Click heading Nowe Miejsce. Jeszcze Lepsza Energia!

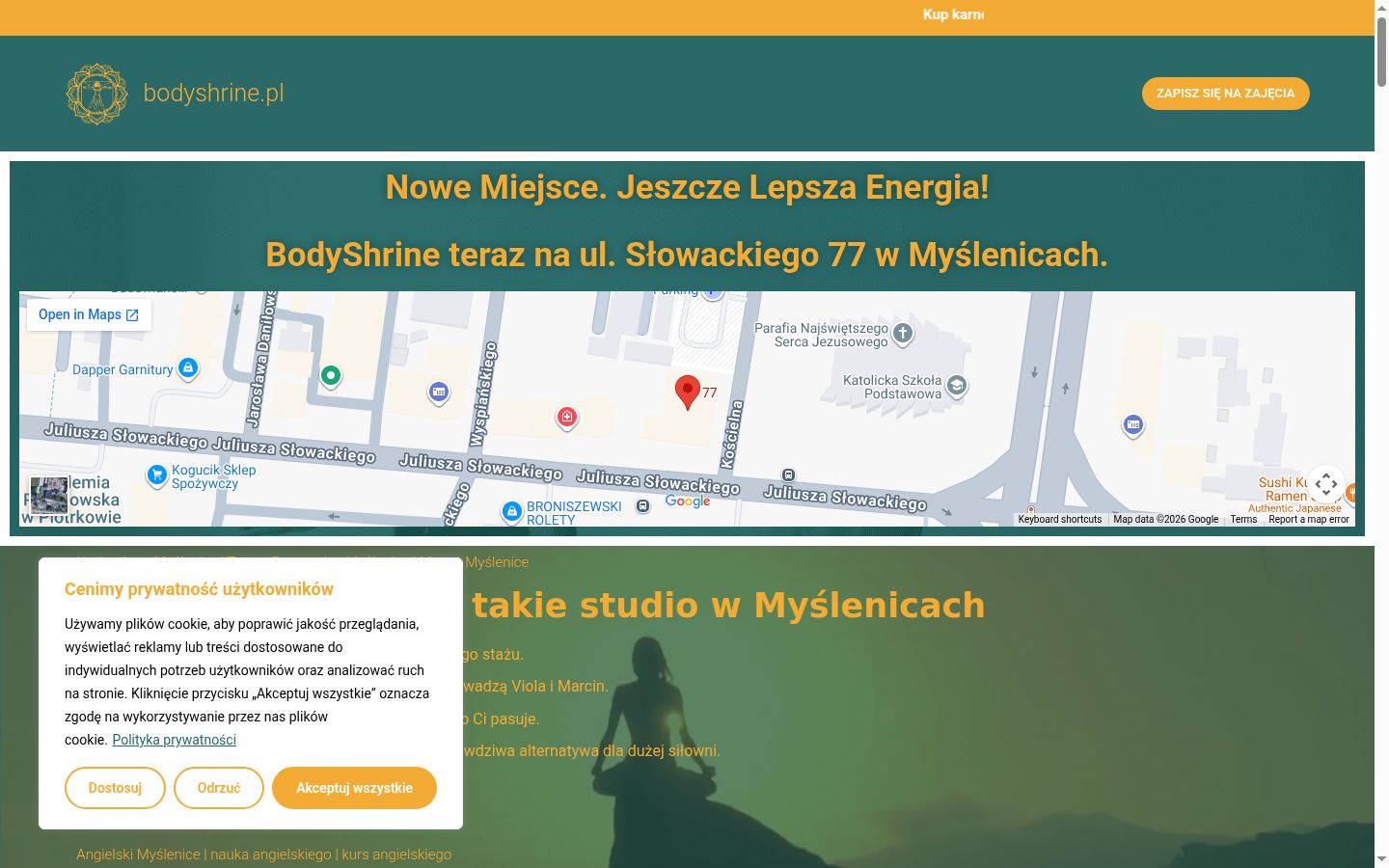point(687,187)
